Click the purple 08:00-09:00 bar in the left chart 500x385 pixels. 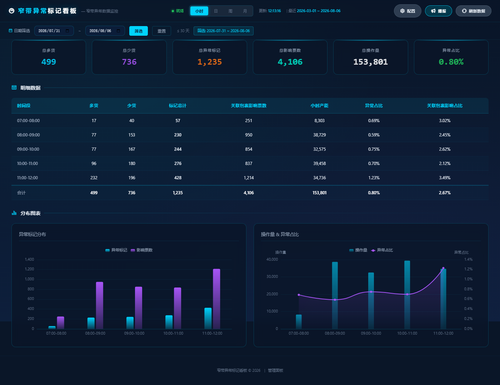pyautogui.click(x=99, y=305)
